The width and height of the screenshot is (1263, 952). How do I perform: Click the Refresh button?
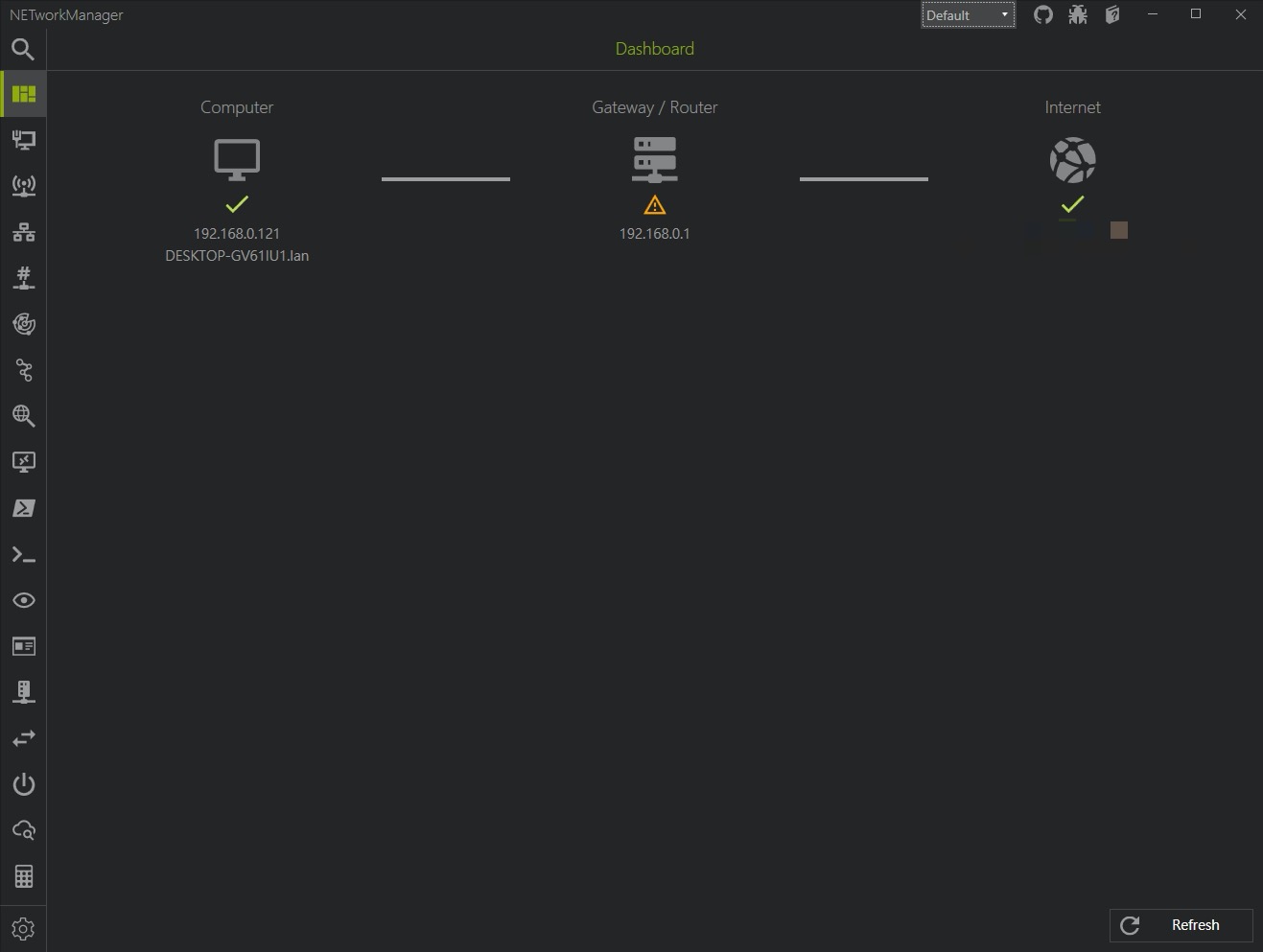1181,925
